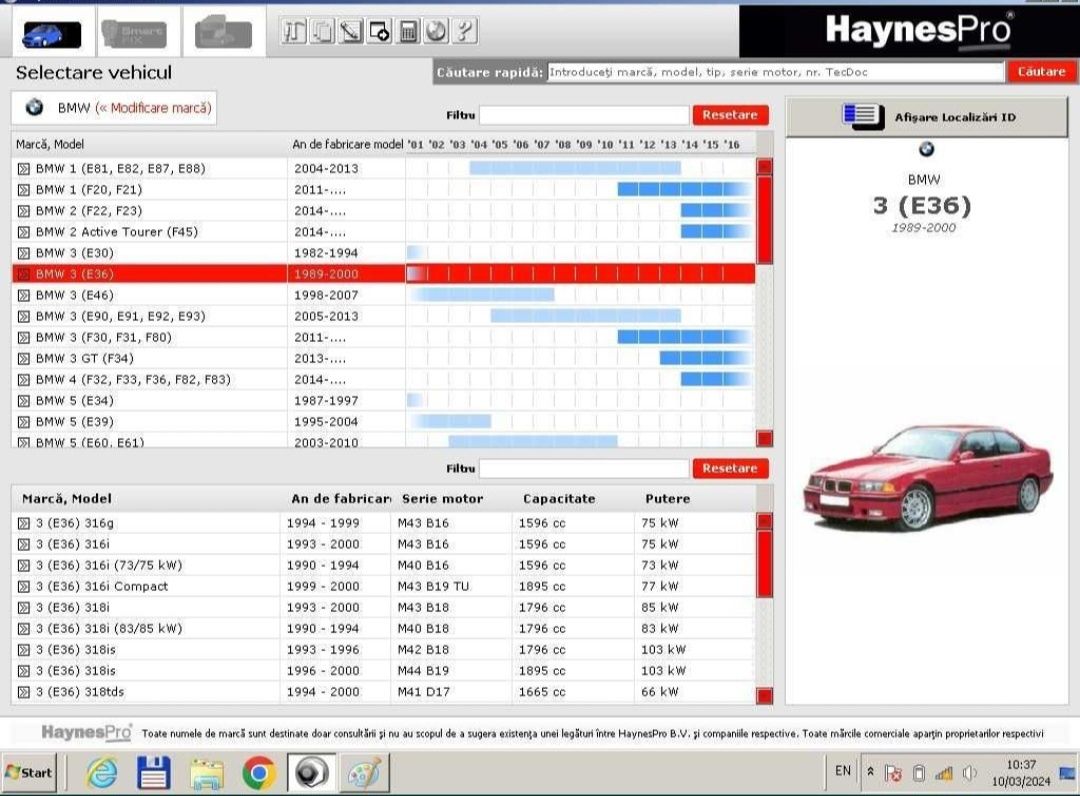Open Windows Explorer folder on the taskbar
1080x796 pixels.
(x=207, y=774)
